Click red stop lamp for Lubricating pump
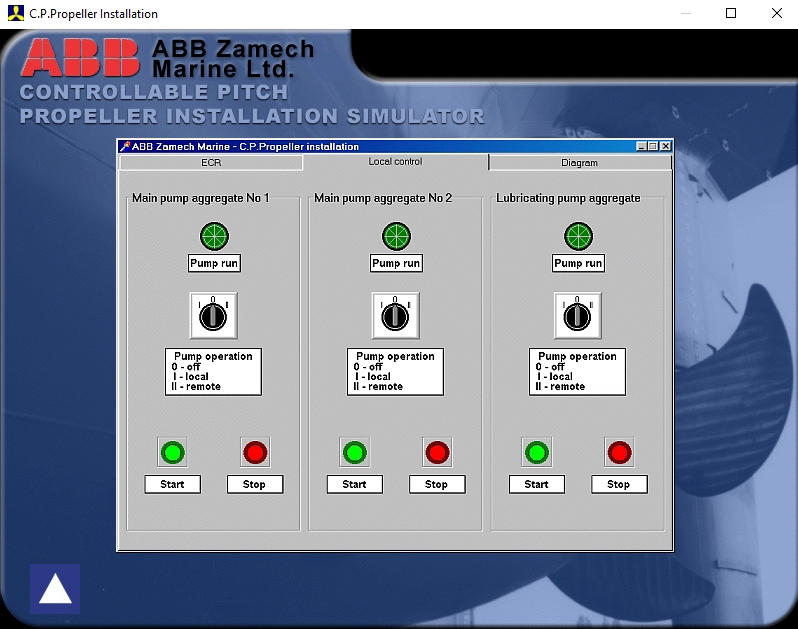Screen dimensions: 798x629 [619, 452]
